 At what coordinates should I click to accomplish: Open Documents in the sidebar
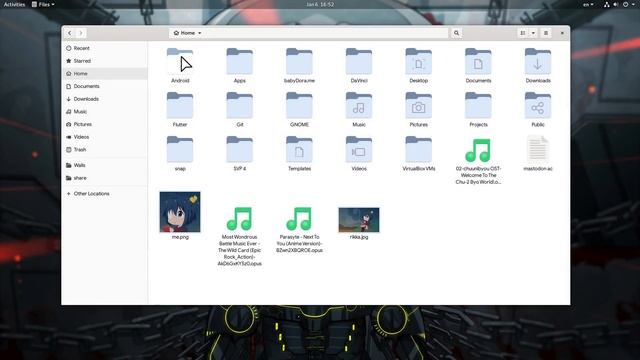pyautogui.click(x=104, y=86)
